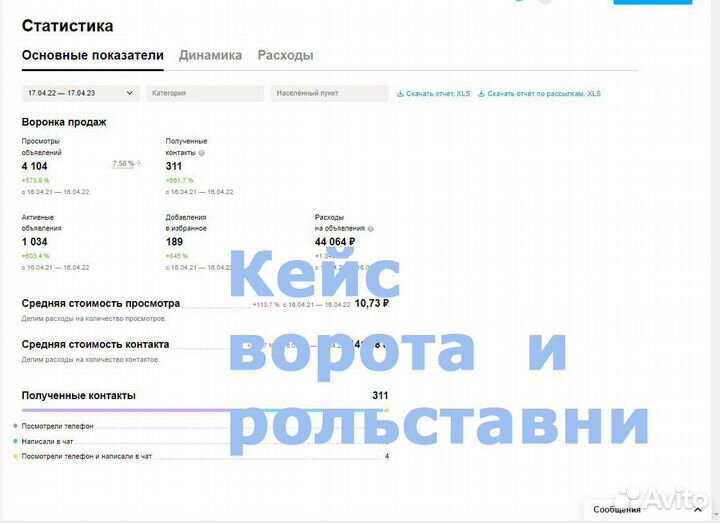The width and height of the screenshot is (720, 524).
Task: Click the blue button at top right
Action: click(652, 2)
